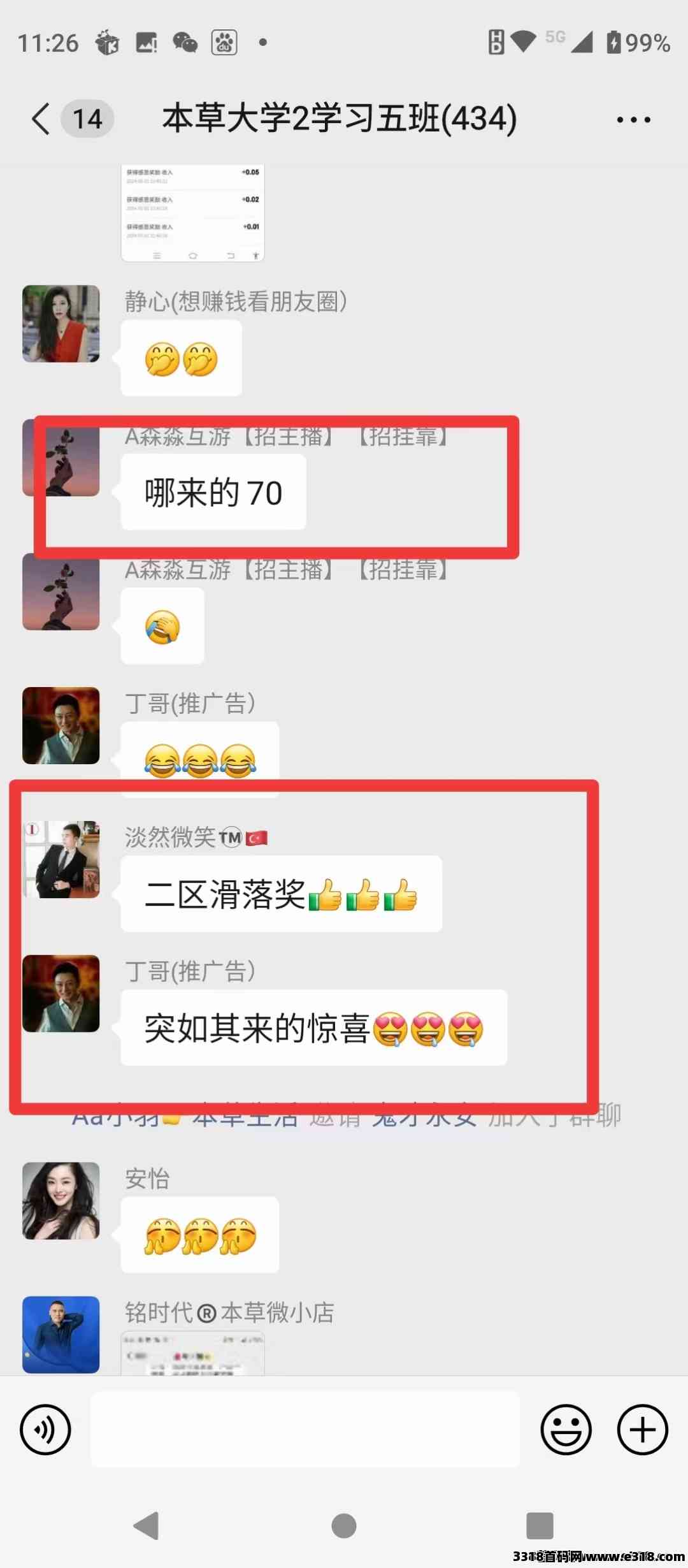Image resolution: width=688 pixels, height=1568 pixels.
Task: Open the three-dot chat options menu
Action: [633, 120]
